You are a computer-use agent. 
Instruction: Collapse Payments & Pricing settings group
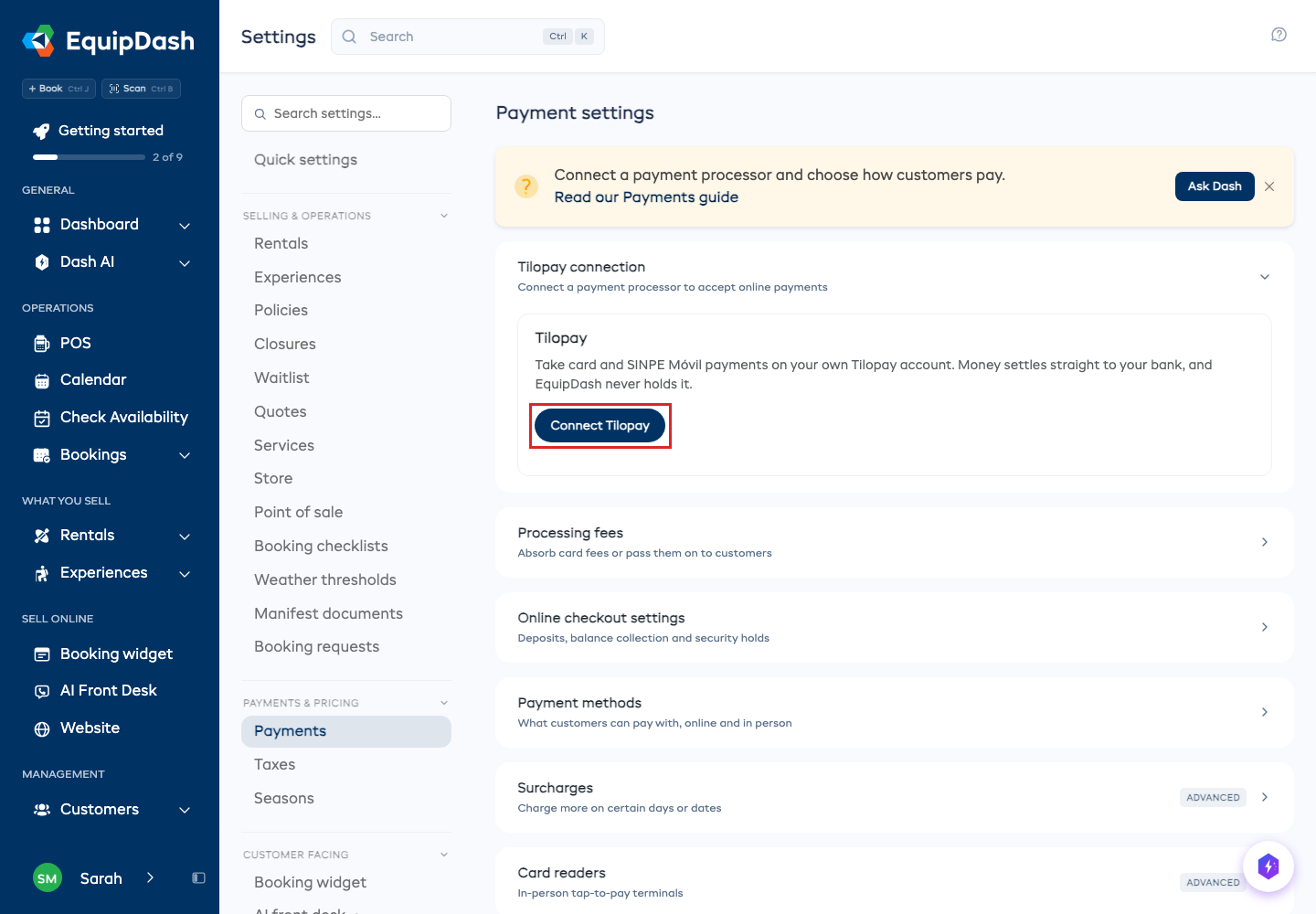point(444,703)
